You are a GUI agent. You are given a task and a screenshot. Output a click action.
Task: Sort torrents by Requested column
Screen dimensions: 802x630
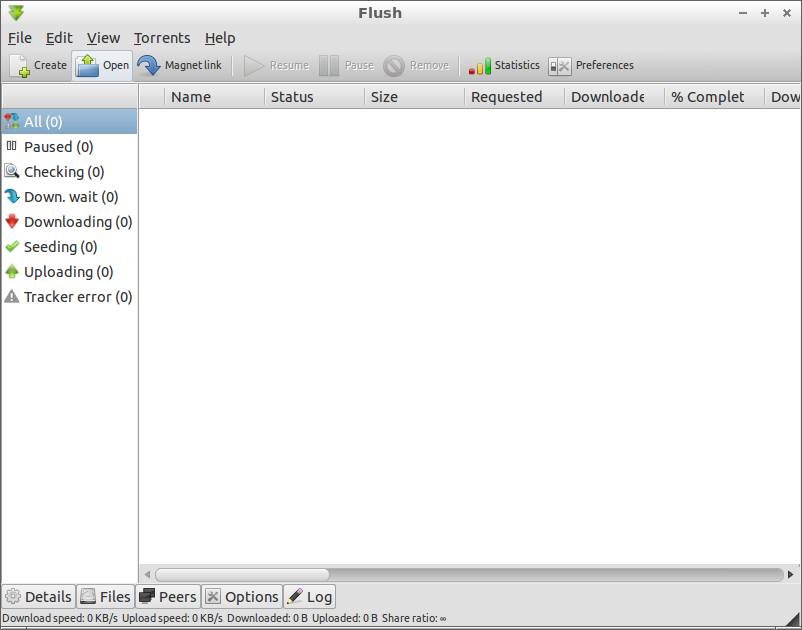pyautogui.click(x=515, y=97)
